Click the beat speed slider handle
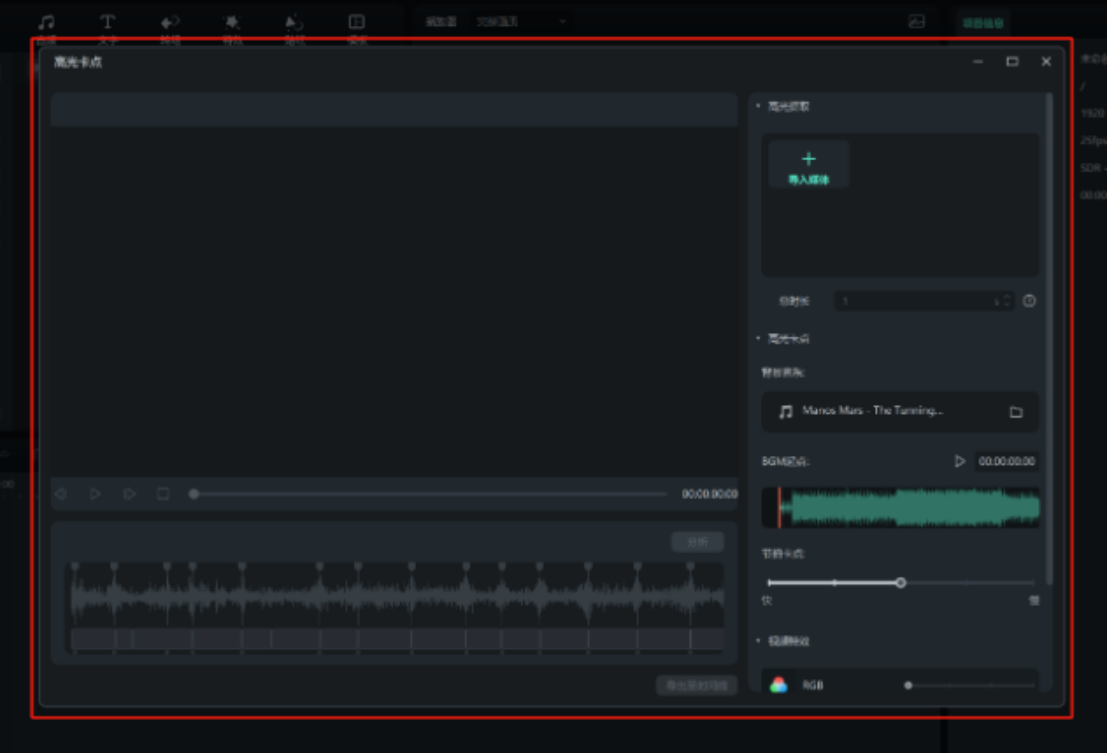Screen dimensions: 1108x753 point(900,582)
